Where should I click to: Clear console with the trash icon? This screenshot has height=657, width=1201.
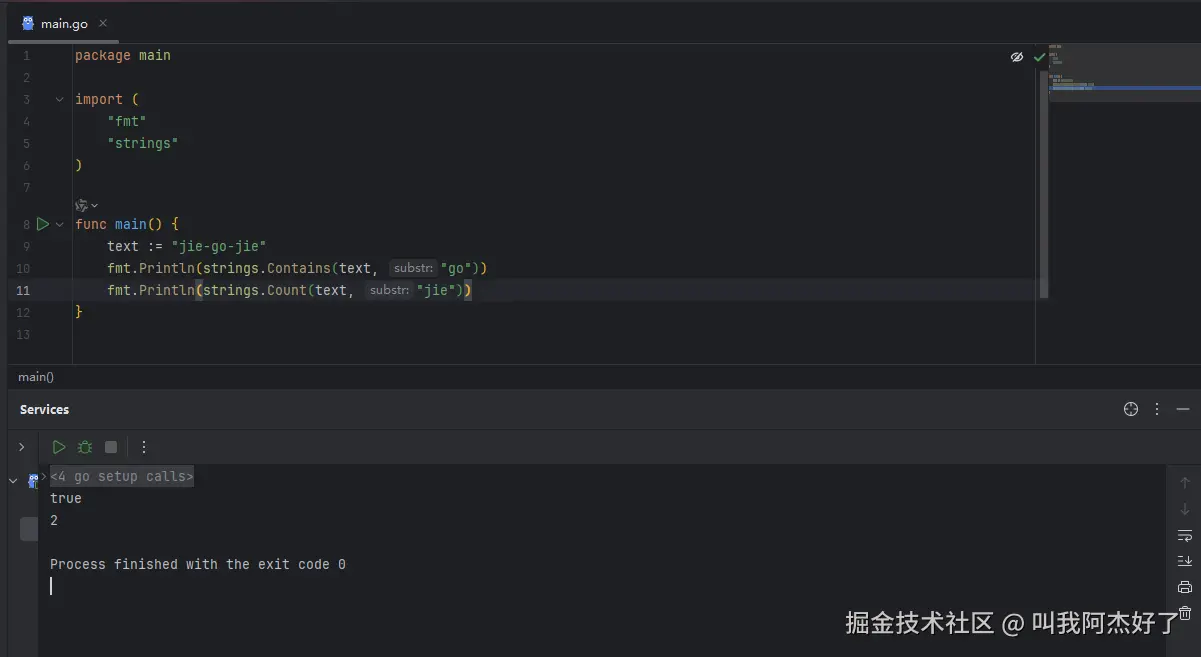[x=1185, y=613]
